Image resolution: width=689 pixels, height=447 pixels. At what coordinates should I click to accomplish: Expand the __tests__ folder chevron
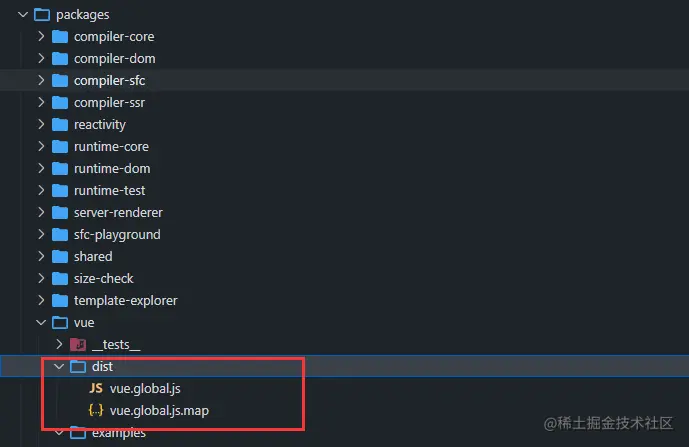[x=59, y=344]
